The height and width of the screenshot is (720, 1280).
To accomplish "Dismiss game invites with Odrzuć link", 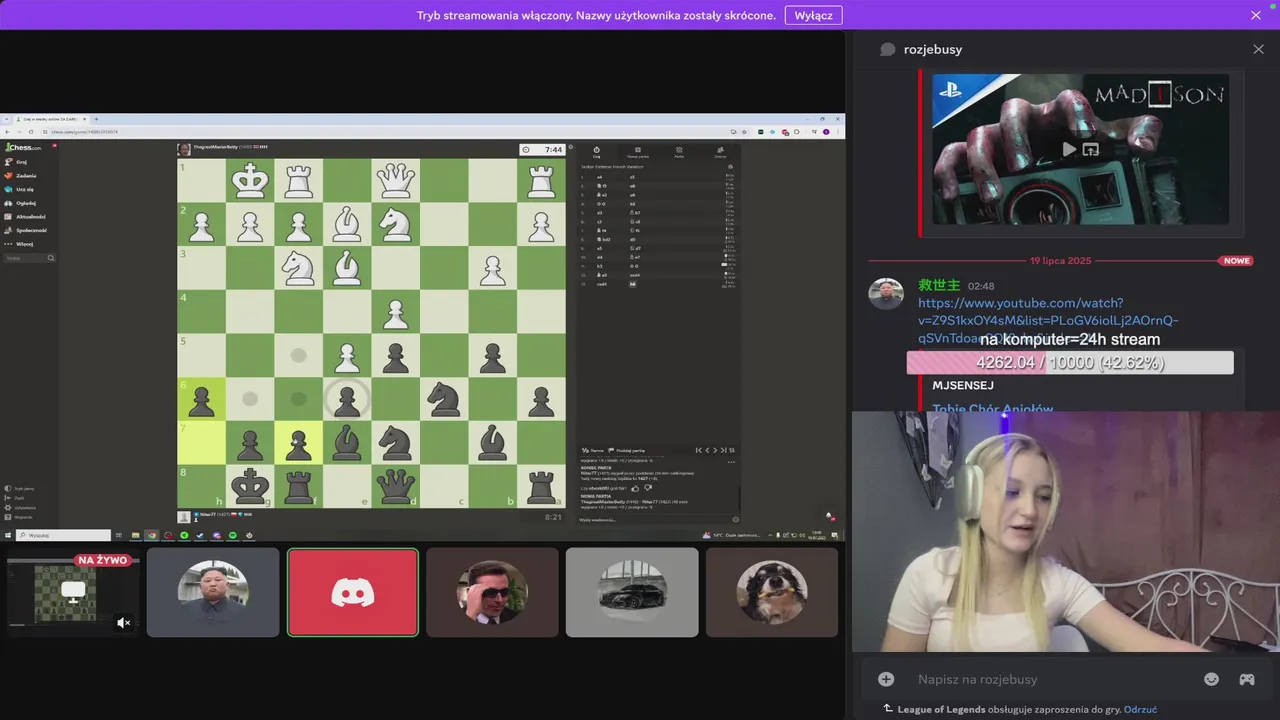I will point(1140,709).
